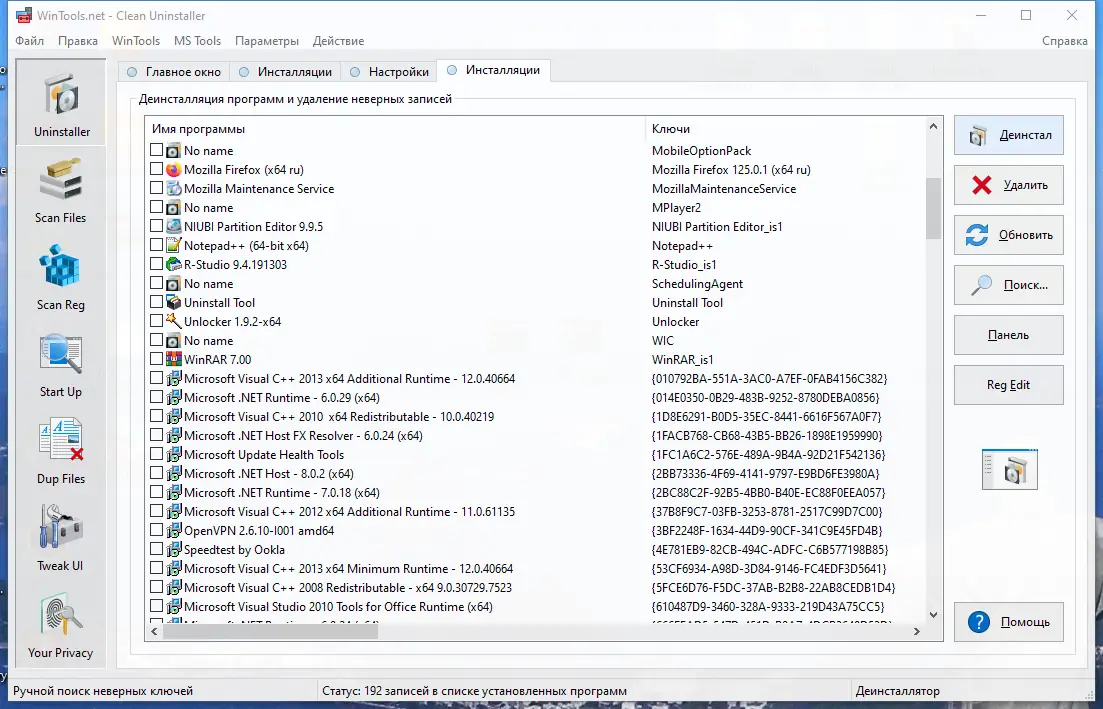Tick the Speedtest by Ookla checkbox
1103x709 pixels.
(156, 549)
